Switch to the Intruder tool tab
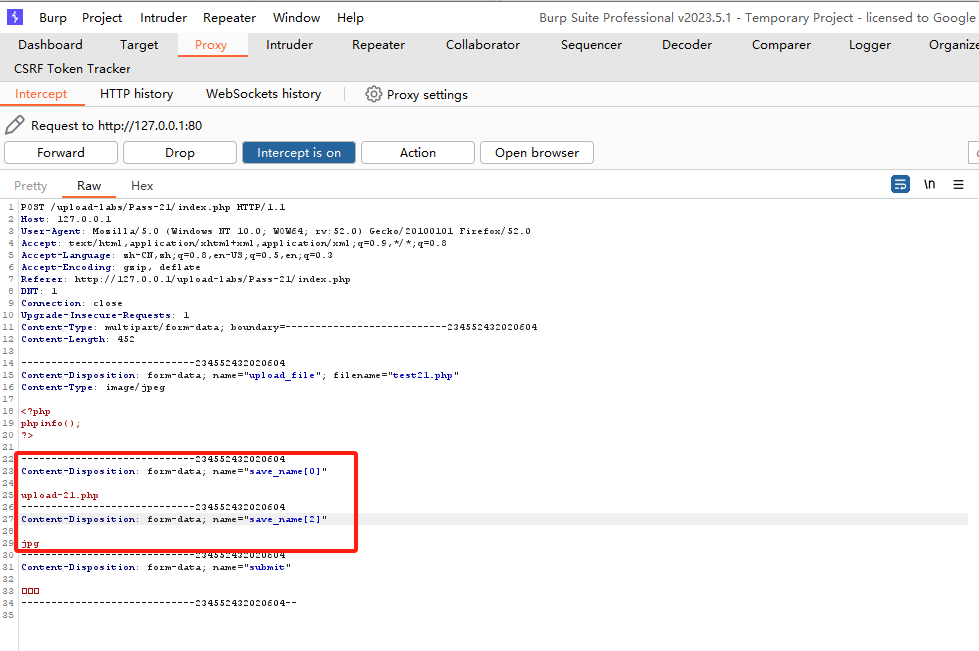The image size is (979, 651). point(289,44)
